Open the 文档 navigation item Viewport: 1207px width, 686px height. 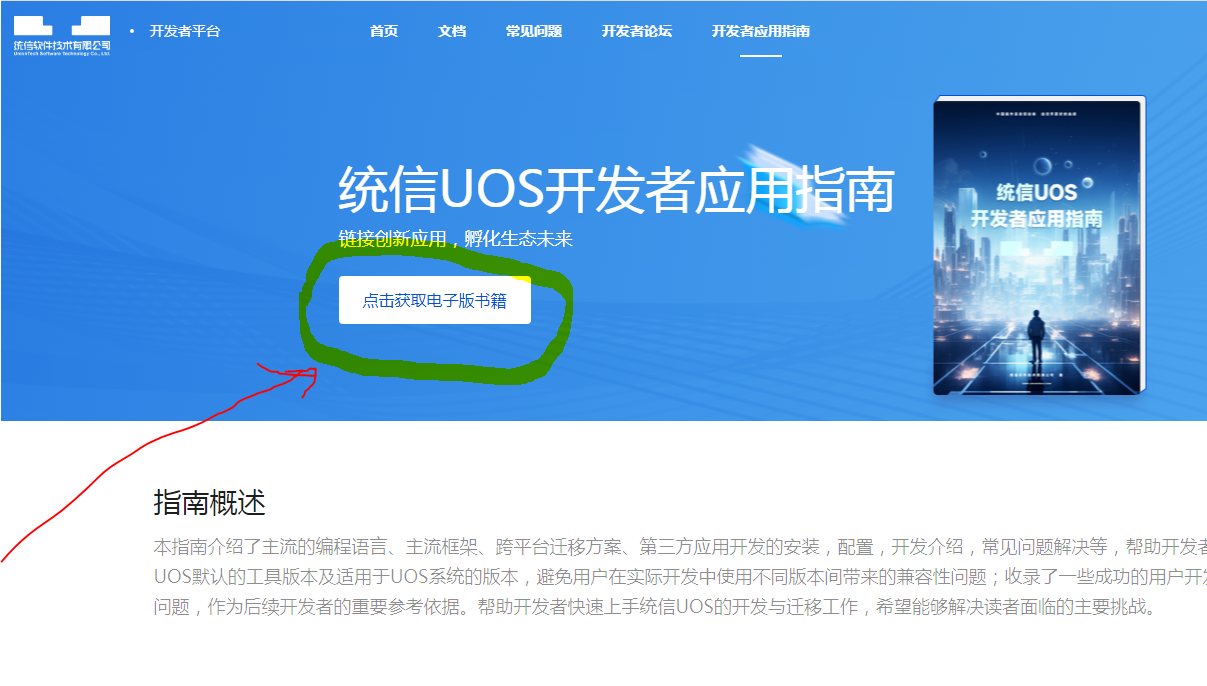point(451,31)
